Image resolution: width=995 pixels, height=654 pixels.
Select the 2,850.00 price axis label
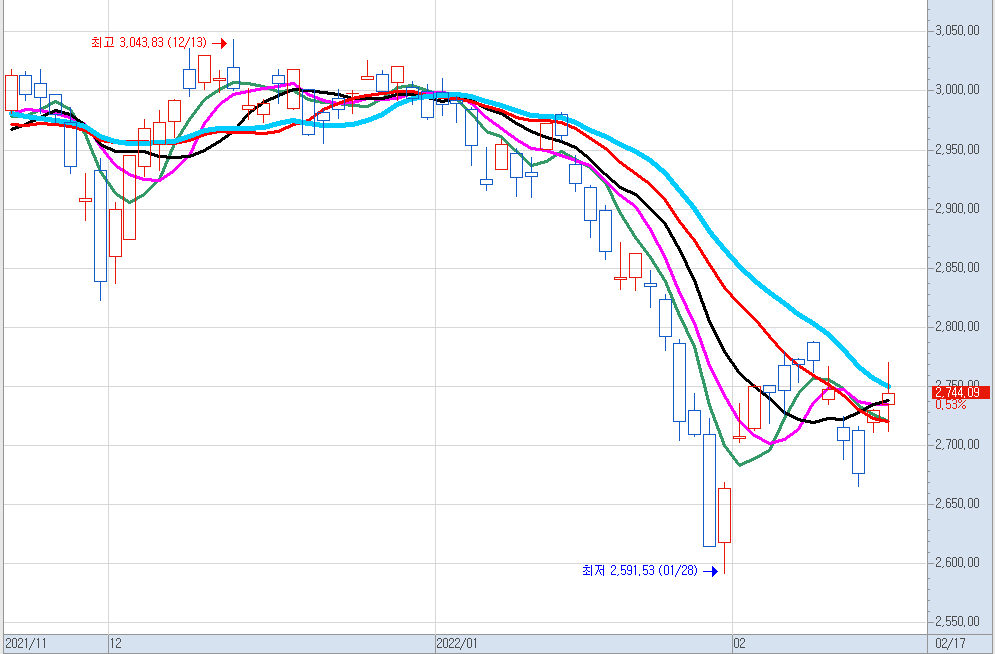point(957,268)
